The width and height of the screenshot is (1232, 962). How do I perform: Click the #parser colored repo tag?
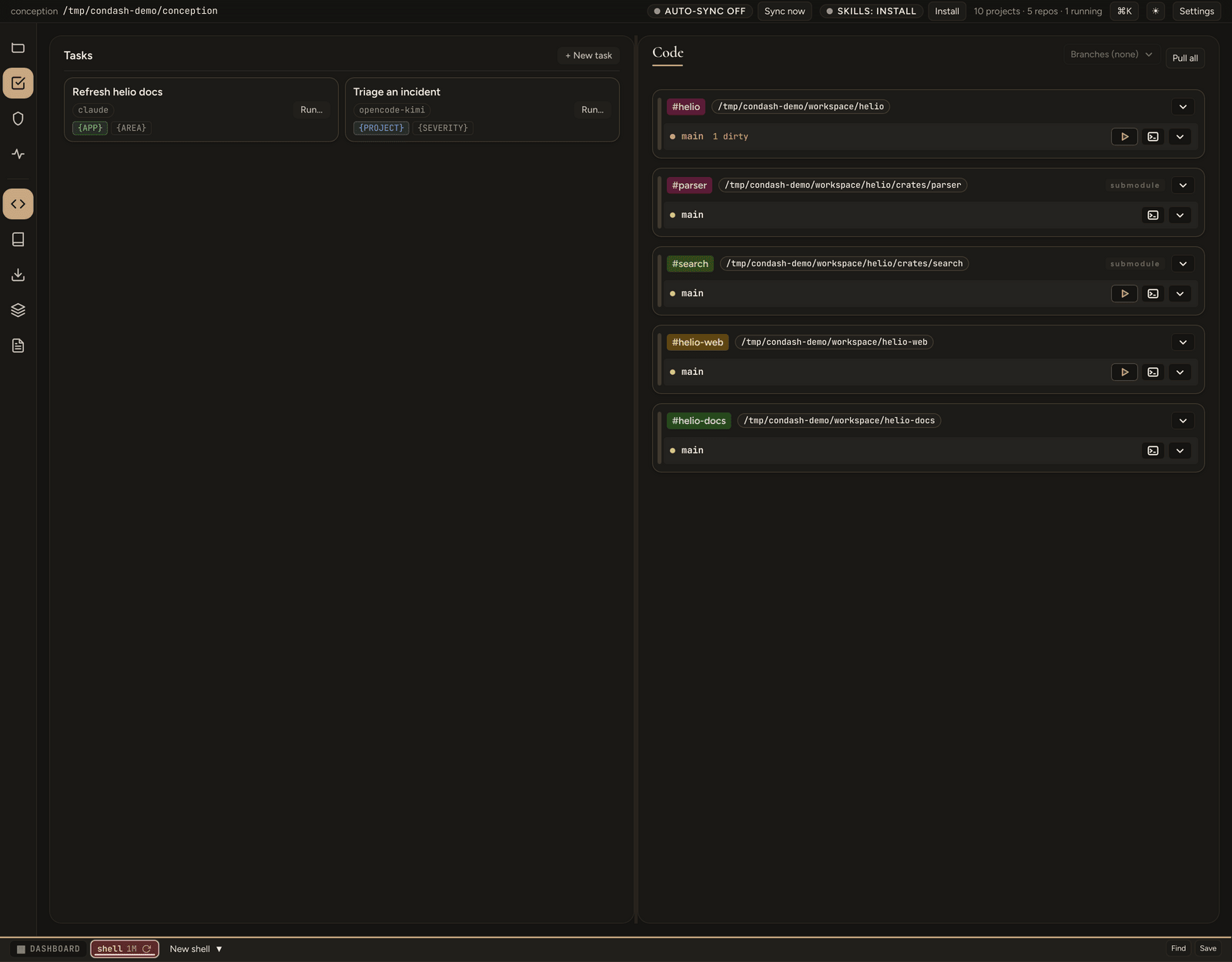pyautogui.click(x=689, y=185)
